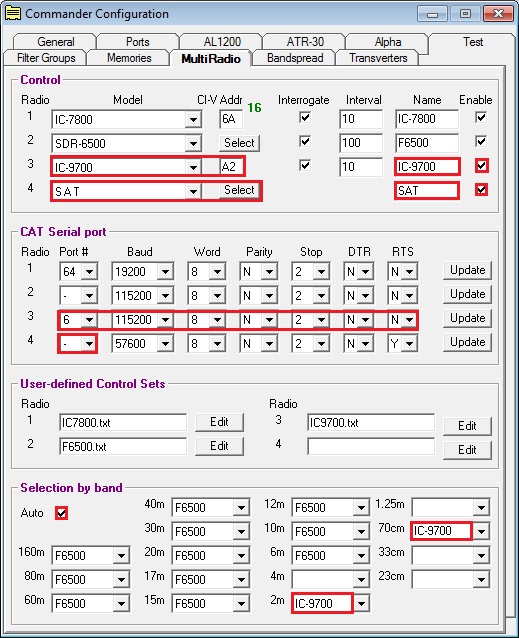Open the 160m band radio dropdown
Viewport: 519px width, 638px height.
[x=121, y=555]
